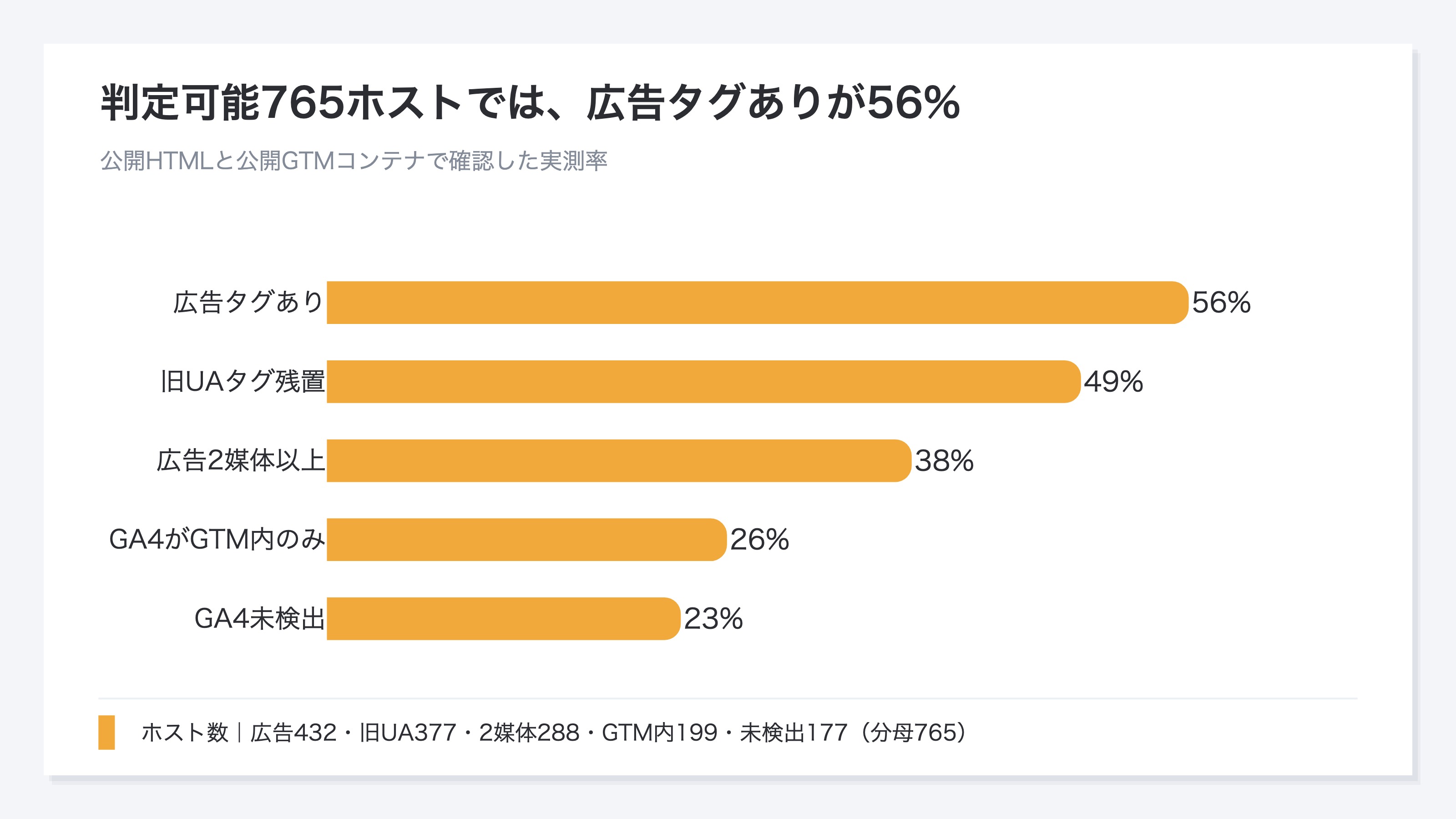Select the GA4がGTM内のみ bar
This screenshot has width=1456, height=819.
pos(527,540)
